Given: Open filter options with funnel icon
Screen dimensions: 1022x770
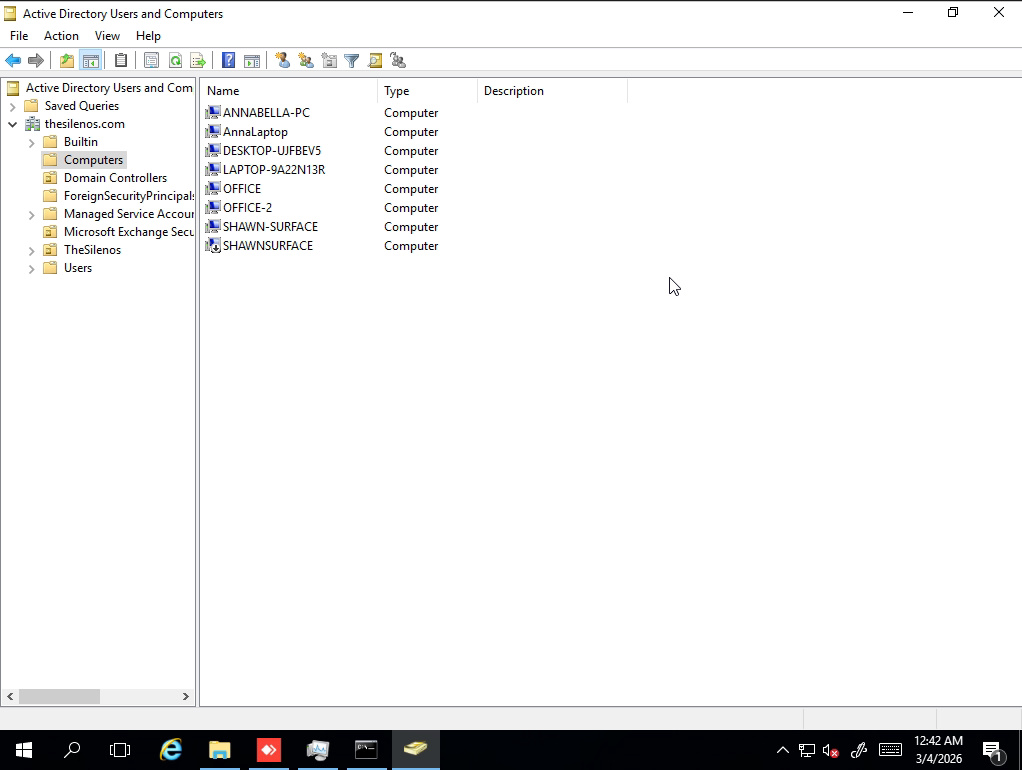Looking at the screenshot, I should [x=351, y=61].
